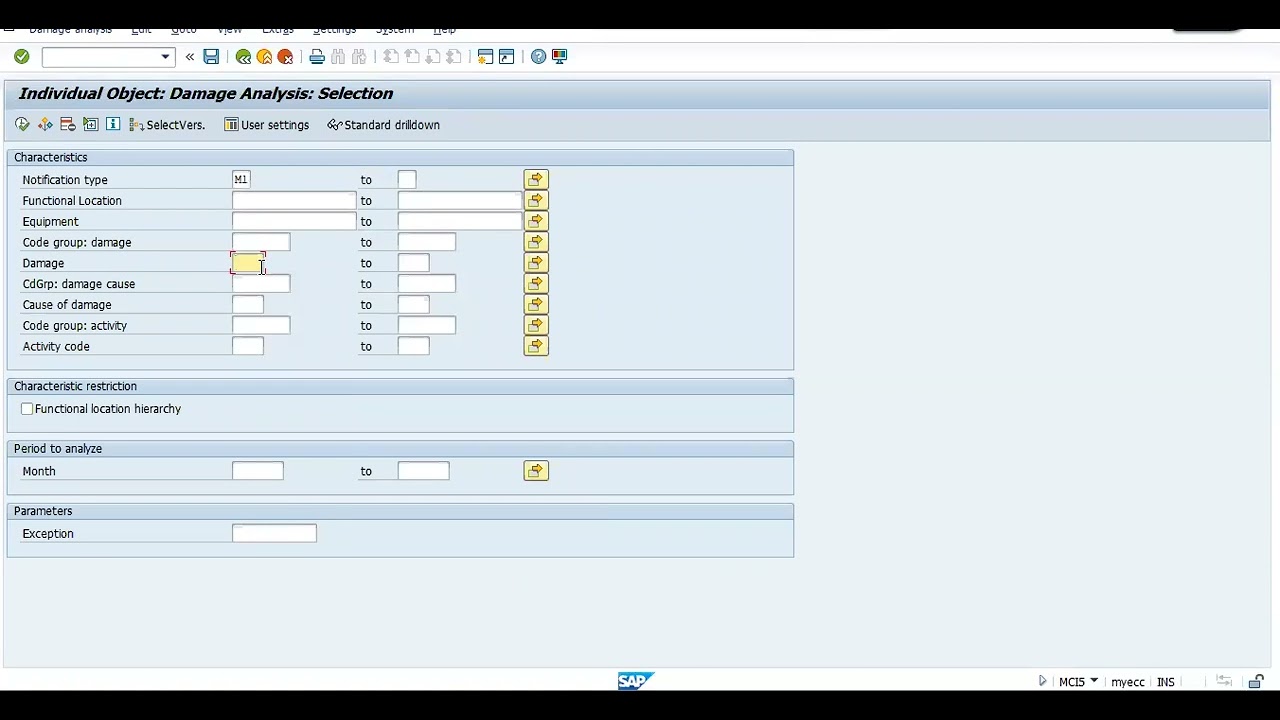Collapse the command field with the double-chevron

point(190,57)
